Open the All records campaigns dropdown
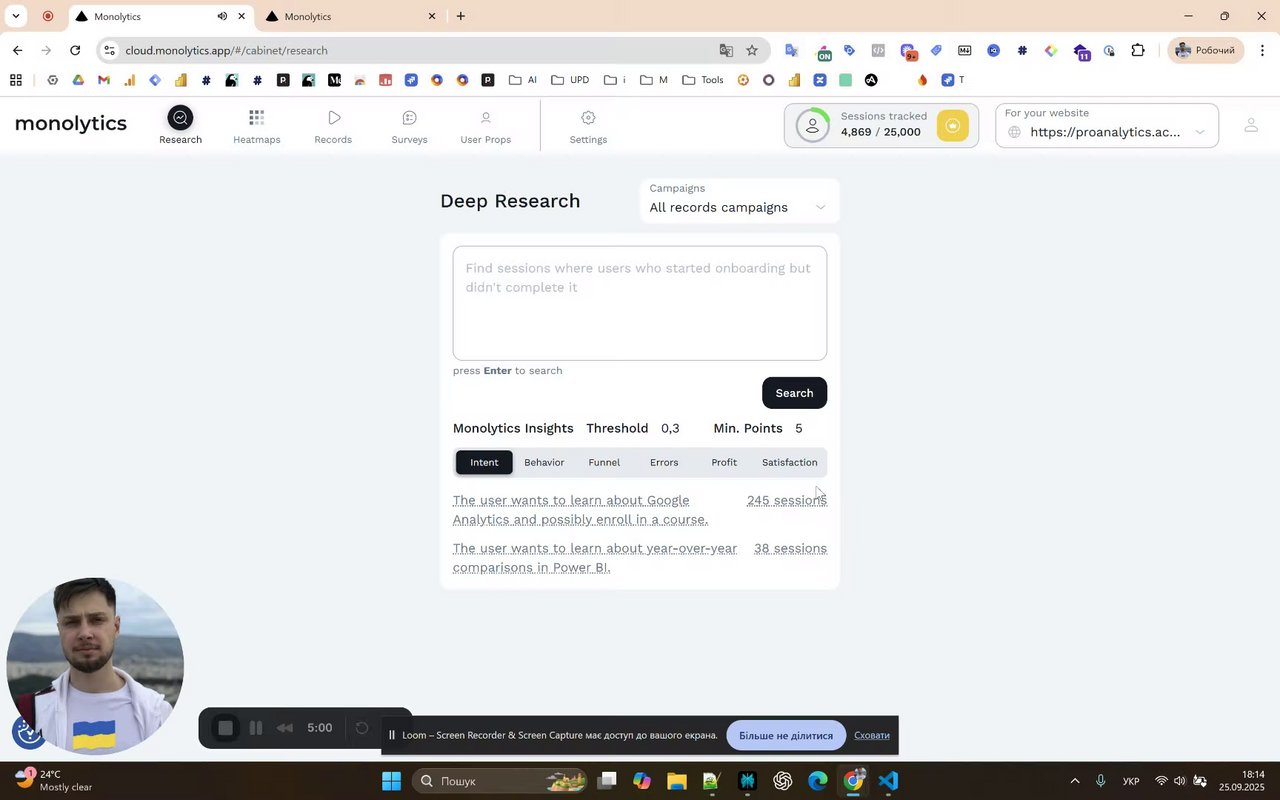The height and width of the screenshot is (800, 1280). pyautogui.click(x=738, y=199)
